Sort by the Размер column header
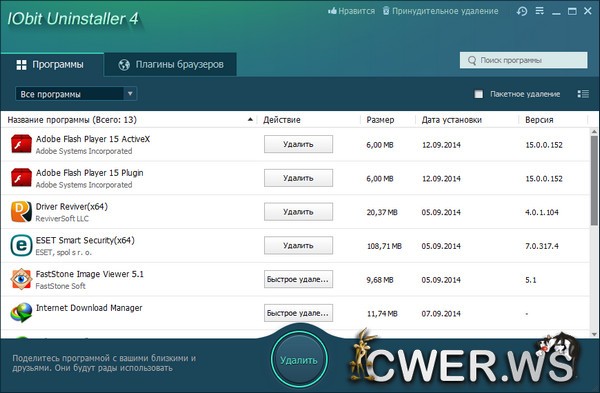This screenshot has height=393, width=600. 380,120
